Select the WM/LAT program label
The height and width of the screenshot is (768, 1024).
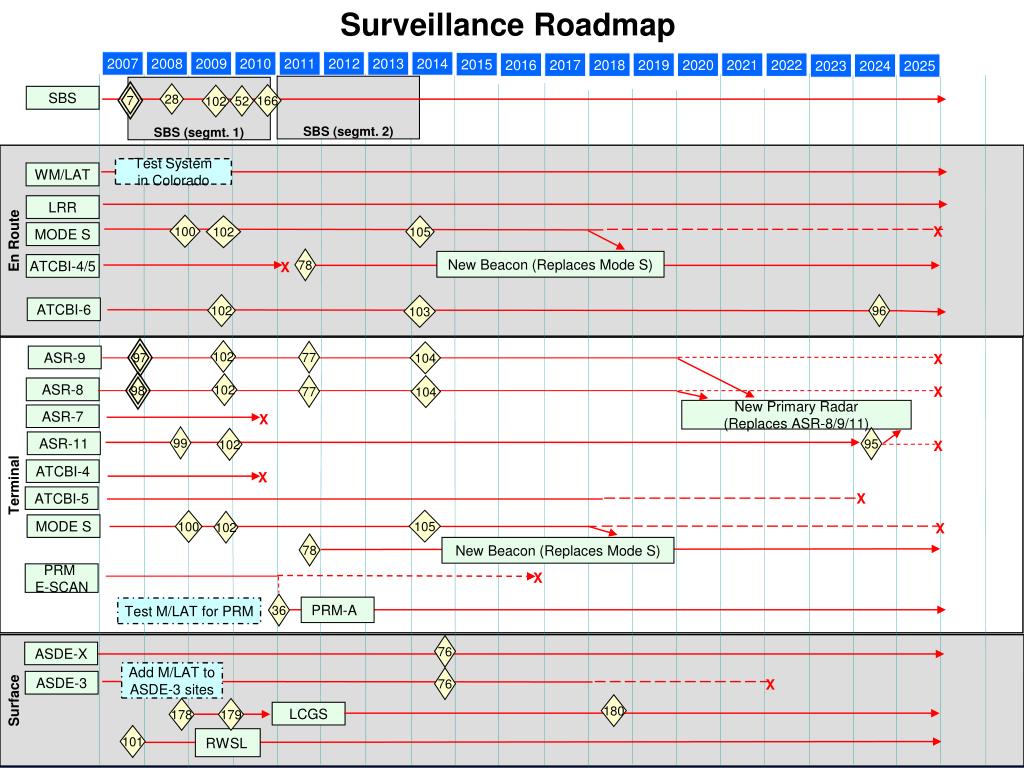coord(63,174)
